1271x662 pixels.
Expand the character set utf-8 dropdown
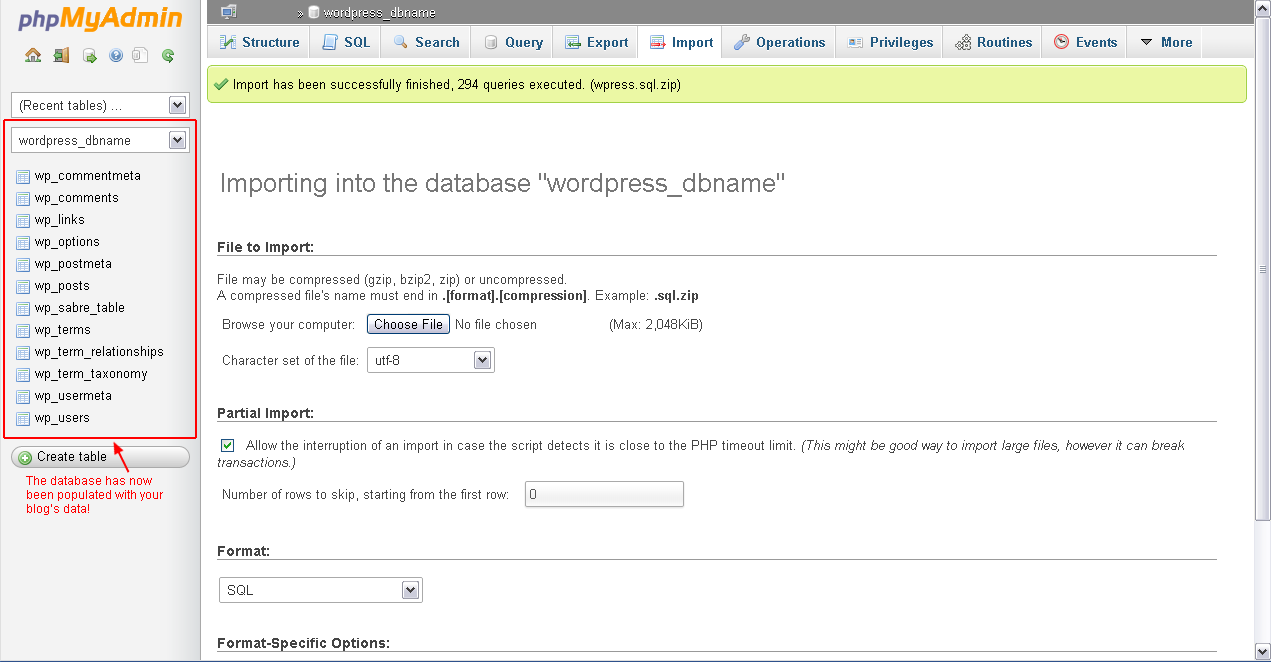431,360
